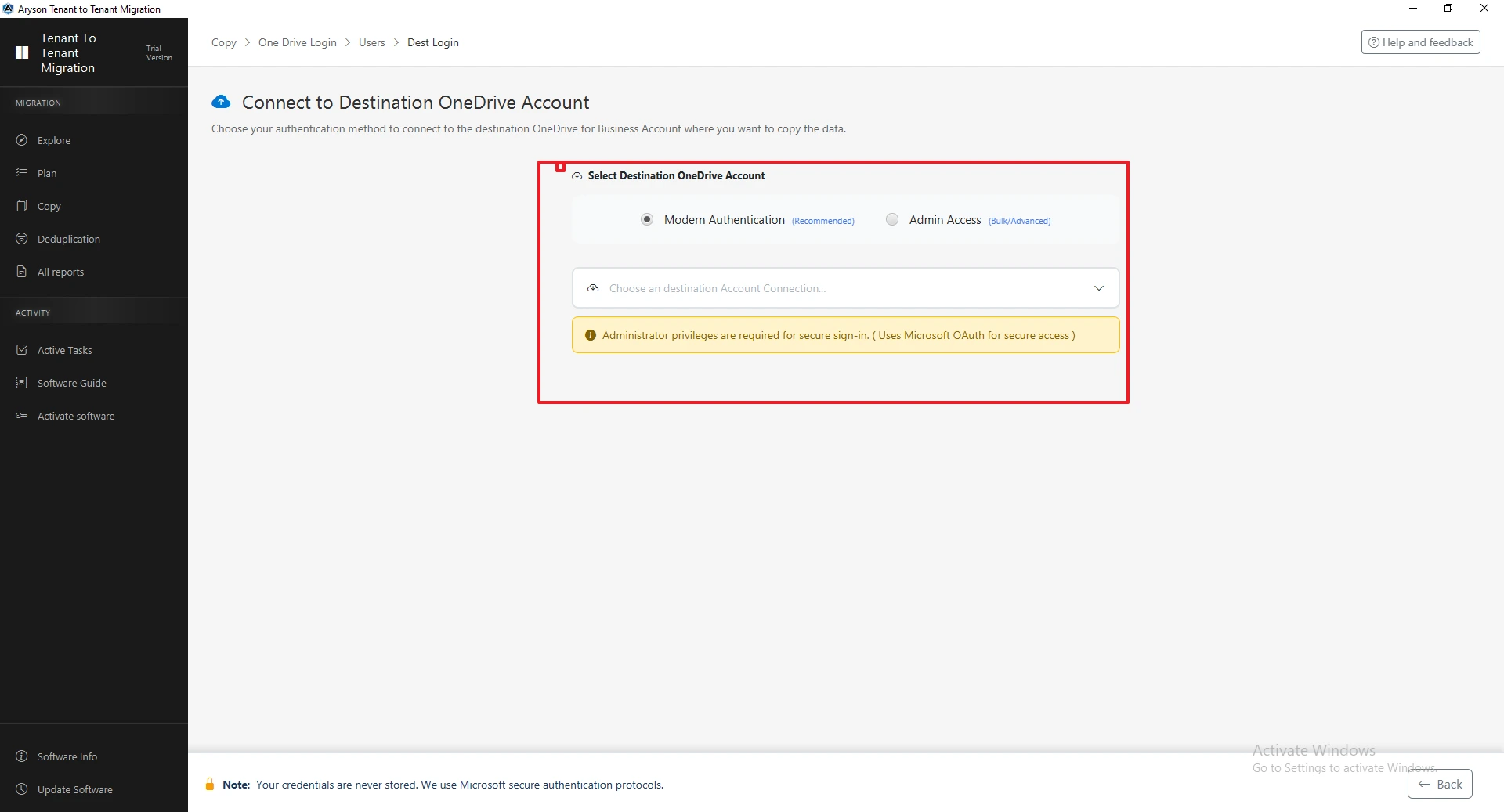1504x812 pixels.
Task: Click the Trial Version label
Action: [159, 52]
